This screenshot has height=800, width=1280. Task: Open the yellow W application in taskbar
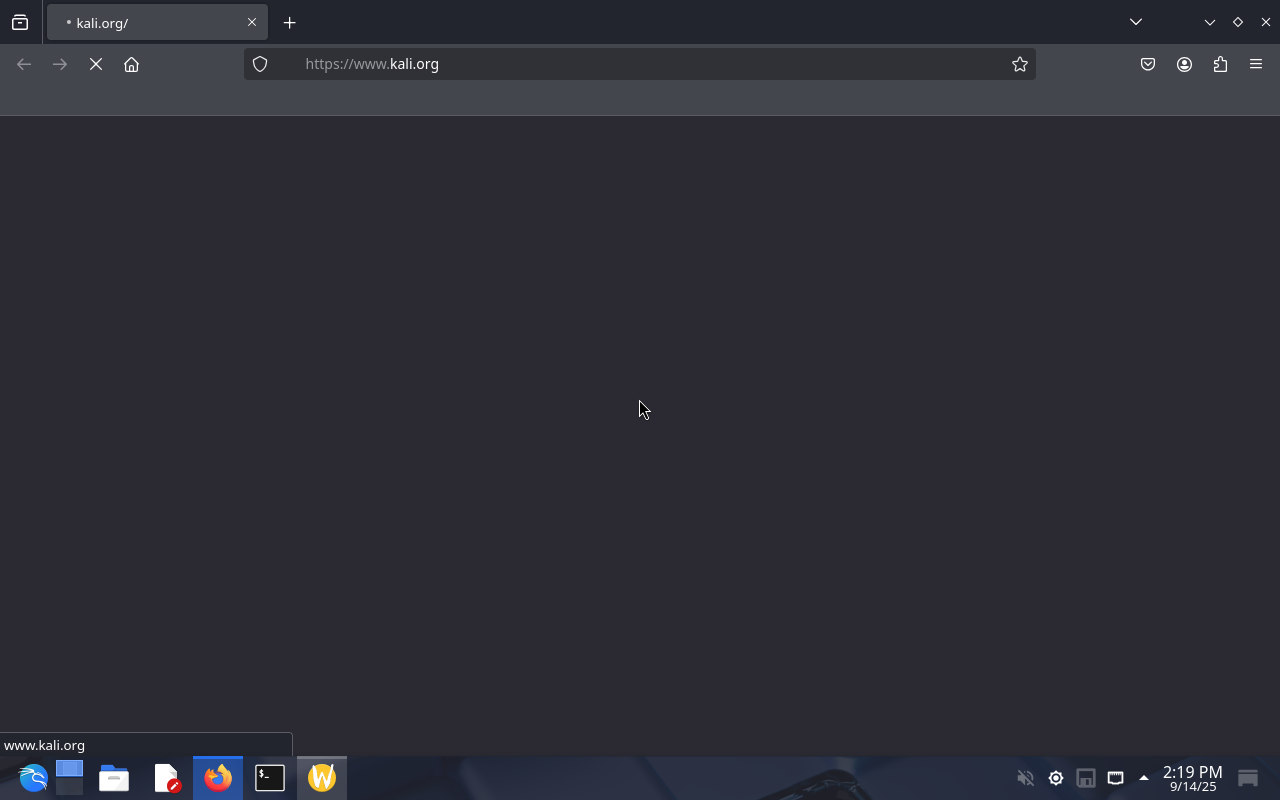(x=322, y=777)
